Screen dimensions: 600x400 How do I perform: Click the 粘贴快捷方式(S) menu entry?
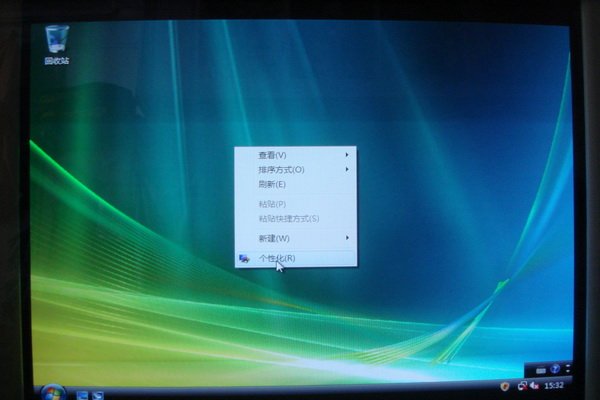296,219
